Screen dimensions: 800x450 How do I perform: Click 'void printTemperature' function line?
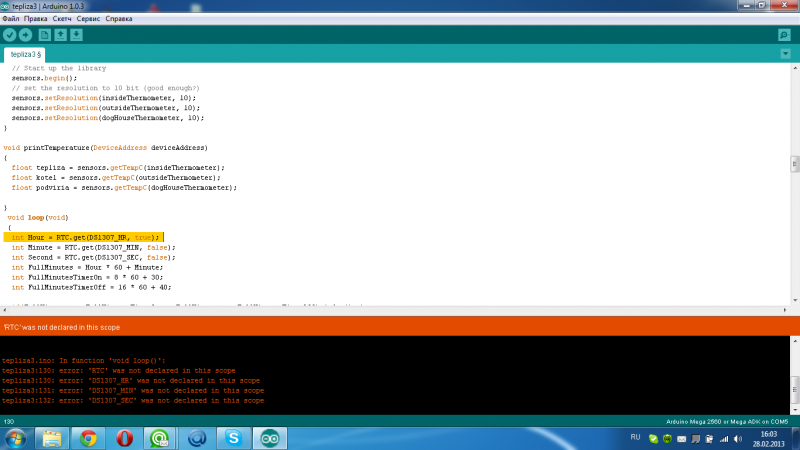click(106, 147)
